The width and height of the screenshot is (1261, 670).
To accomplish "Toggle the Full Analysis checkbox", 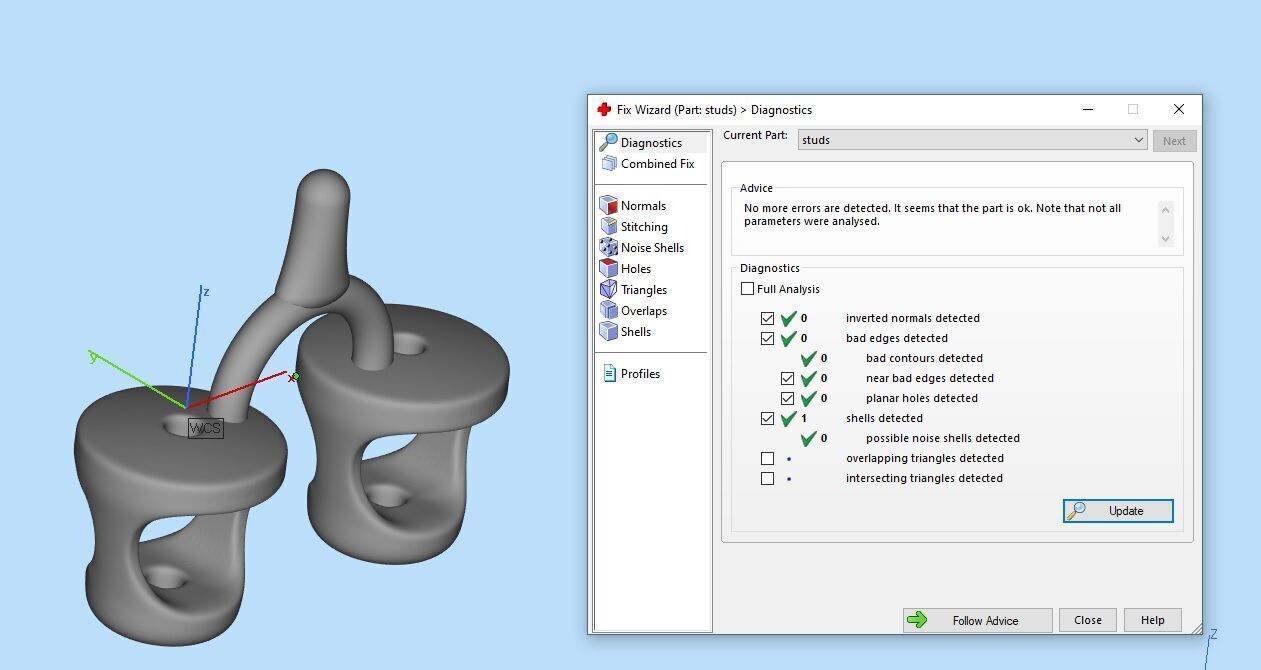I will [747, 289].
